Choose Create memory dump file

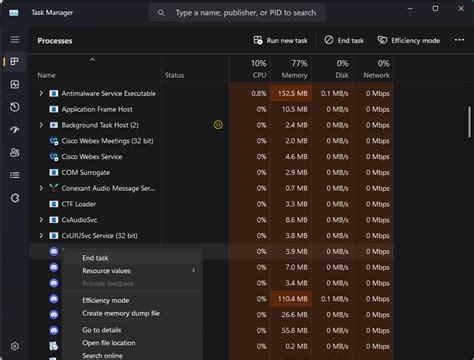[132, 313]
